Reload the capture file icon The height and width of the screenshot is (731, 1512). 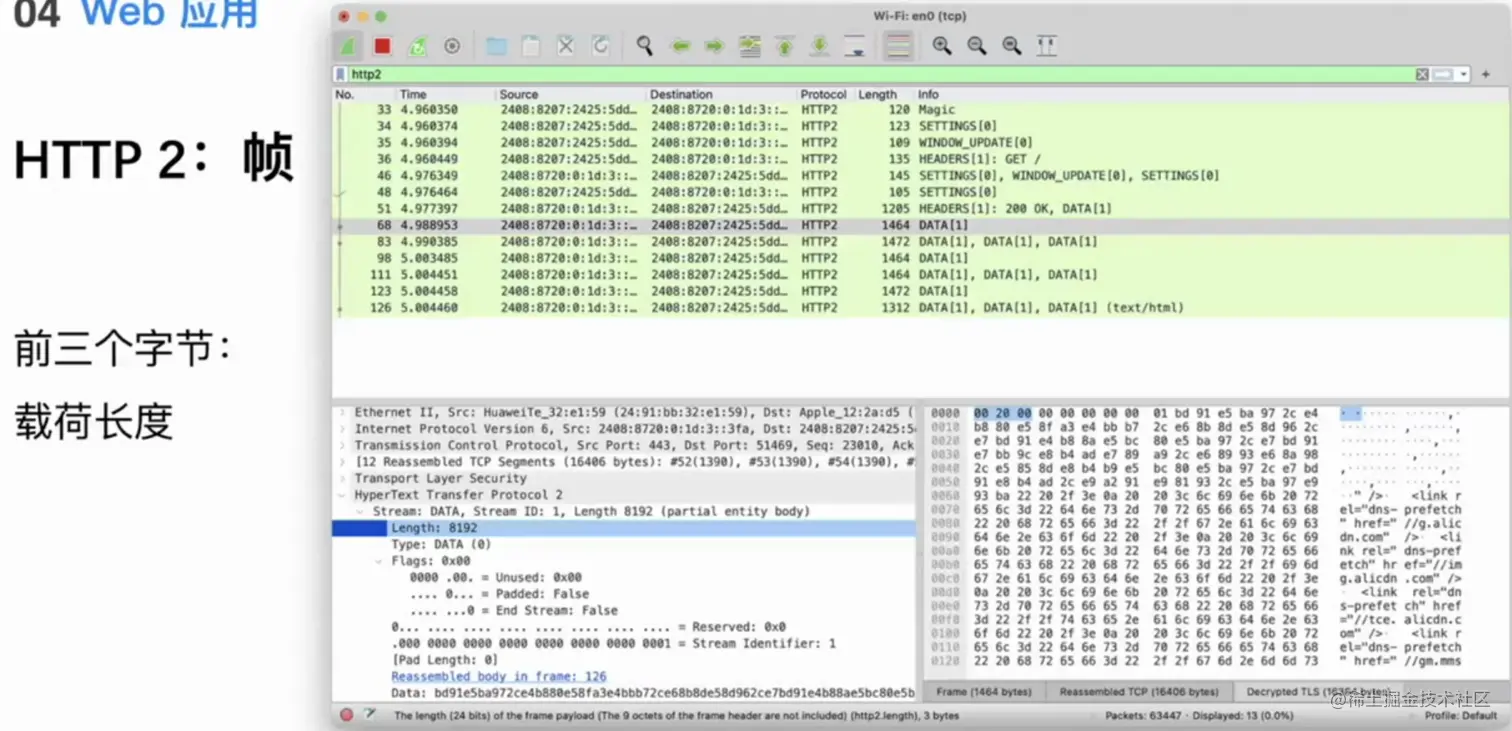(x=600, y=46)
